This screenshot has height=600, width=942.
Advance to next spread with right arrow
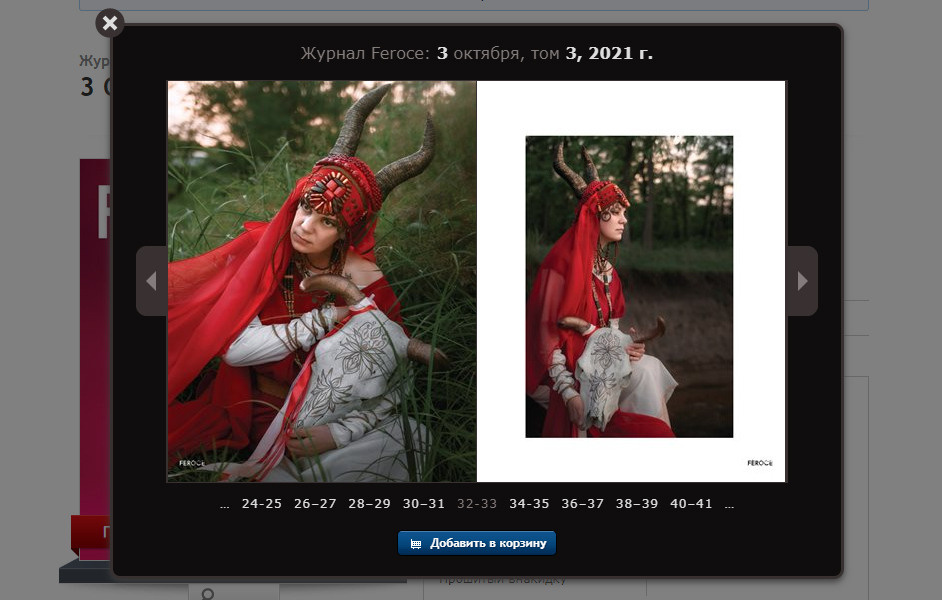pyautogui.click(x=802, y=281)
